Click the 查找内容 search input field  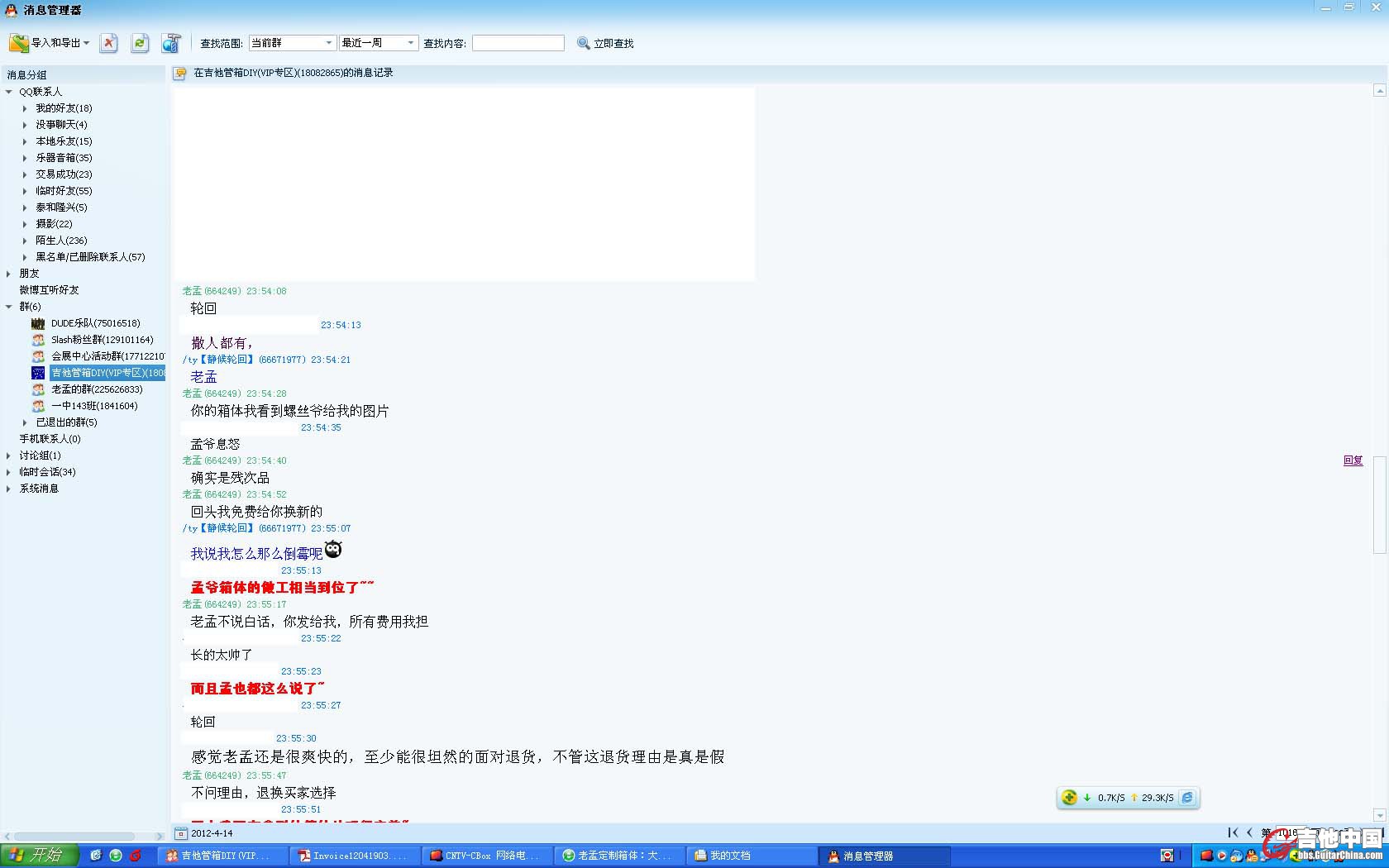click(518, 43)
